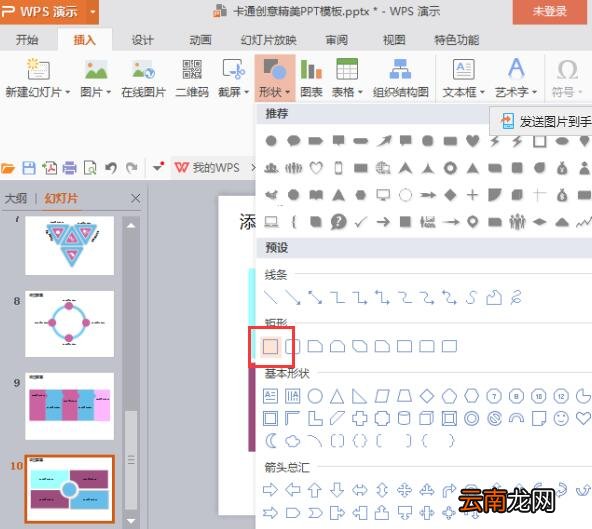Click slide panel scrollbar up arrow
The width and height of the screenshot is (592, 529).
(x=131, y=225)
